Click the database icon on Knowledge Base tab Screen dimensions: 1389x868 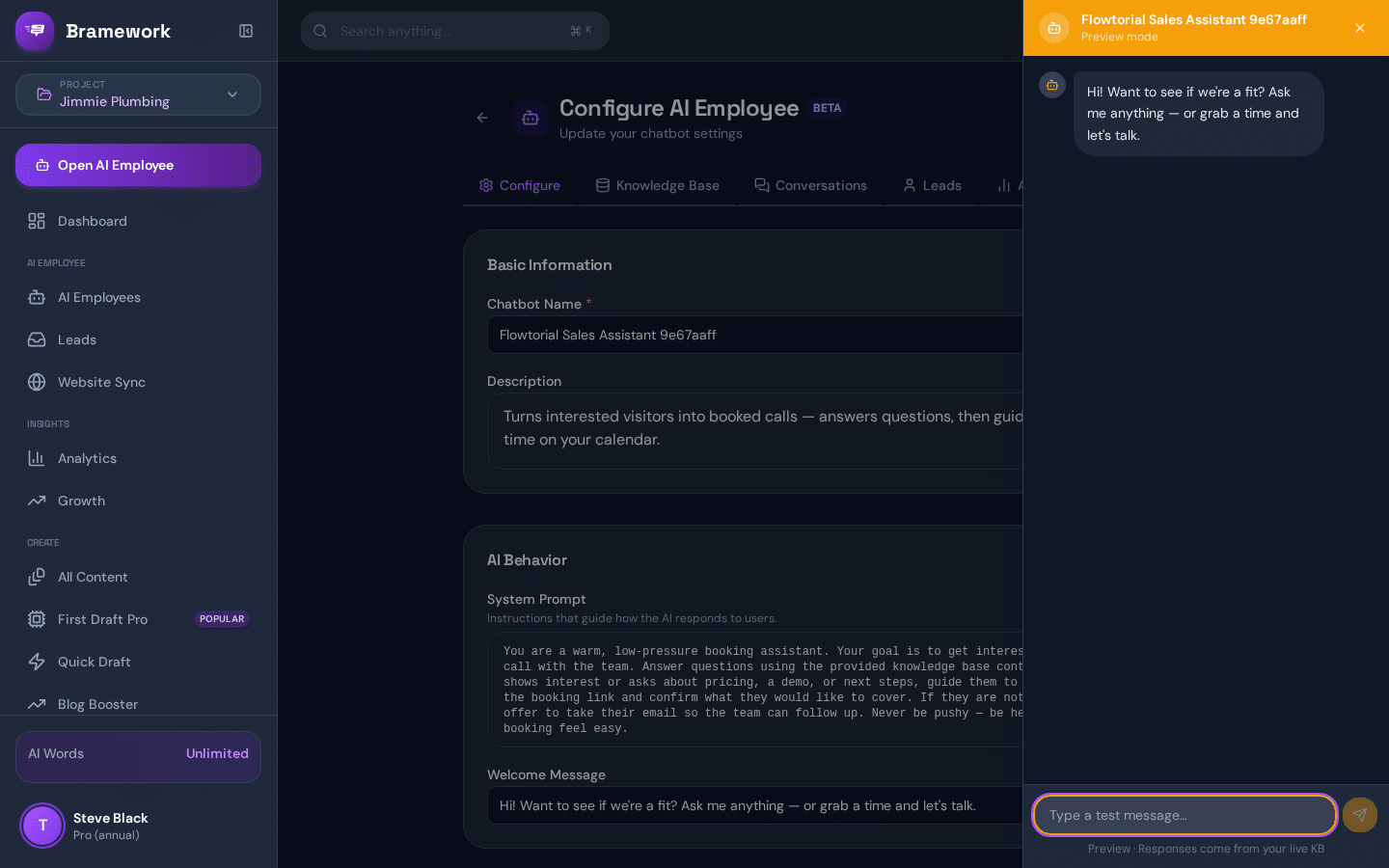coord(603,185)
